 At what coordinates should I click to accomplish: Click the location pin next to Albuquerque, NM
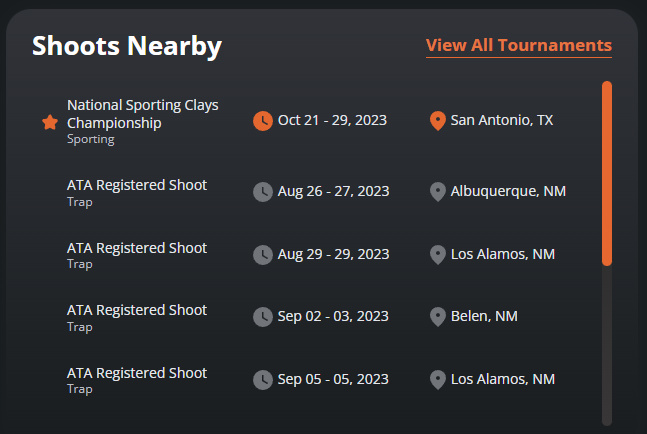[x=438, y=192]
